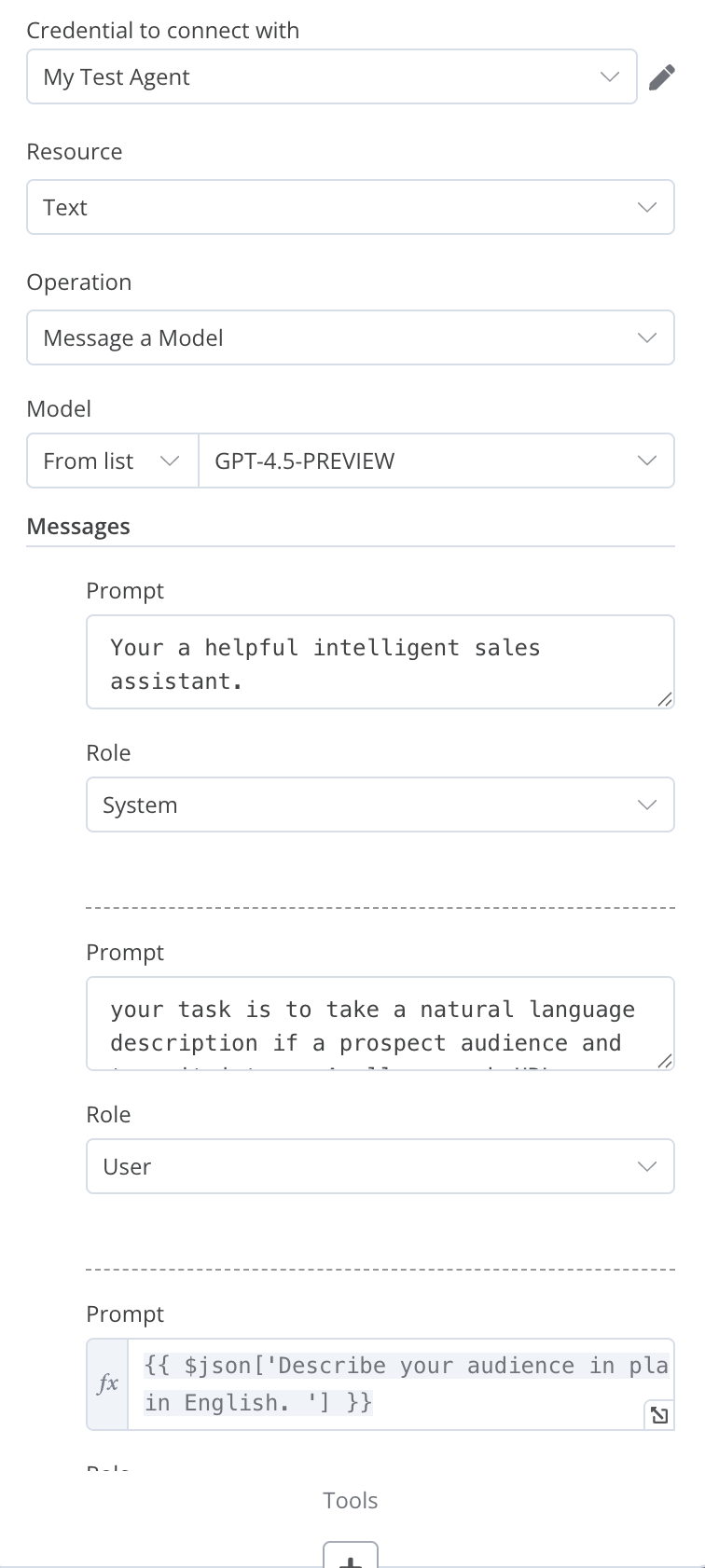Open the Role dropdown set to System
The height and width of the screenshot is (1568, 705).
click(380, 805)
